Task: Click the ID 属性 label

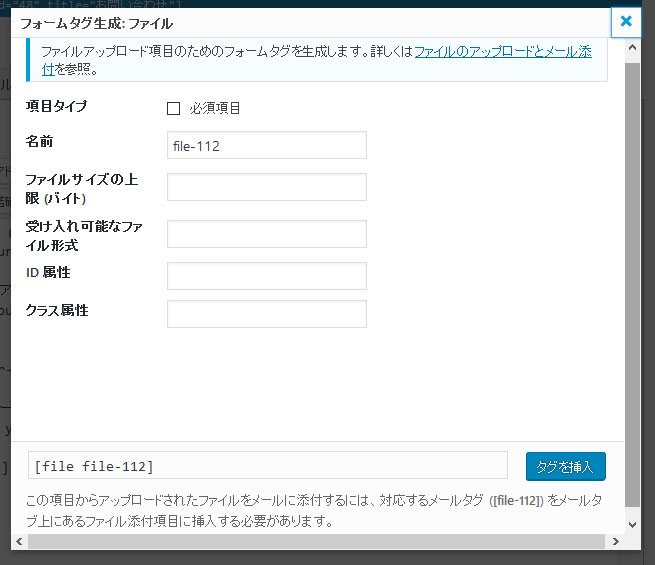Action: coord(48,272)
